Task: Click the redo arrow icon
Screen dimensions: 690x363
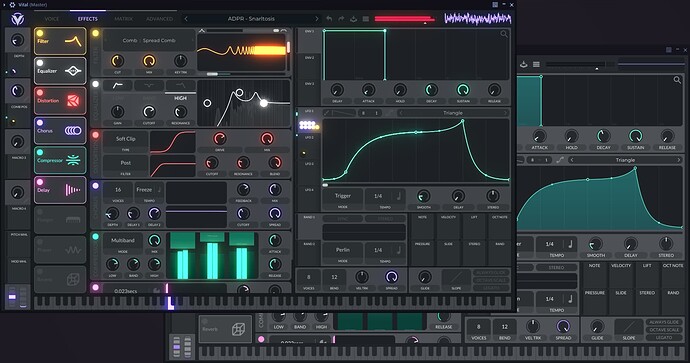Action: click(x=341, y=18)
